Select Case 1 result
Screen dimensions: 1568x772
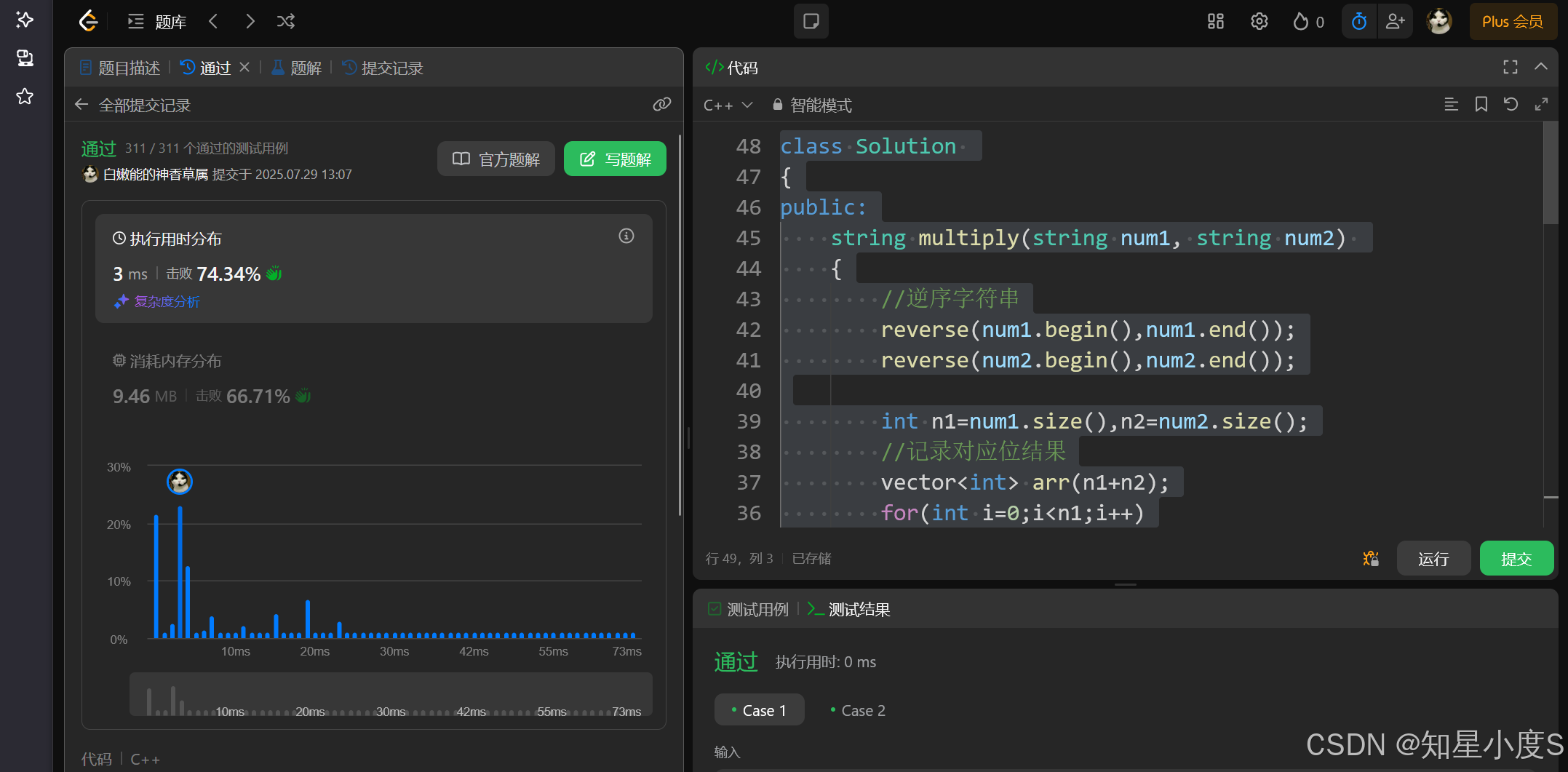coord(759,710)
